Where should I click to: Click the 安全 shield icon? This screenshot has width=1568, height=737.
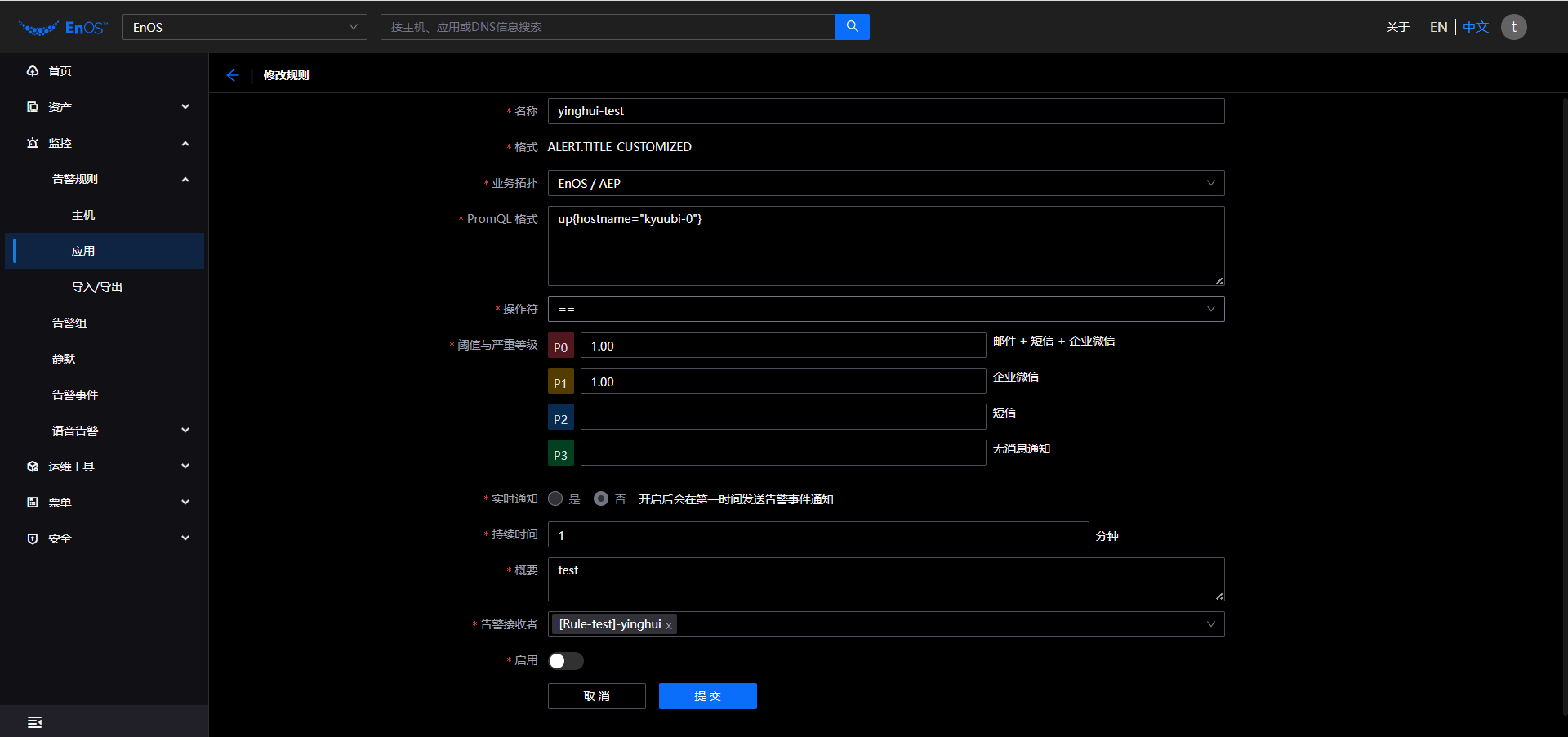coord(33,538)
